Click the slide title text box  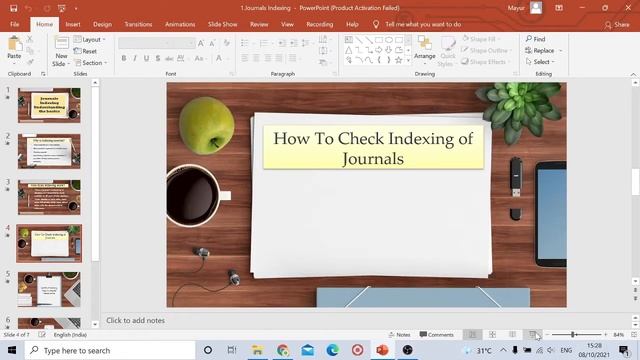pos(373,148)
